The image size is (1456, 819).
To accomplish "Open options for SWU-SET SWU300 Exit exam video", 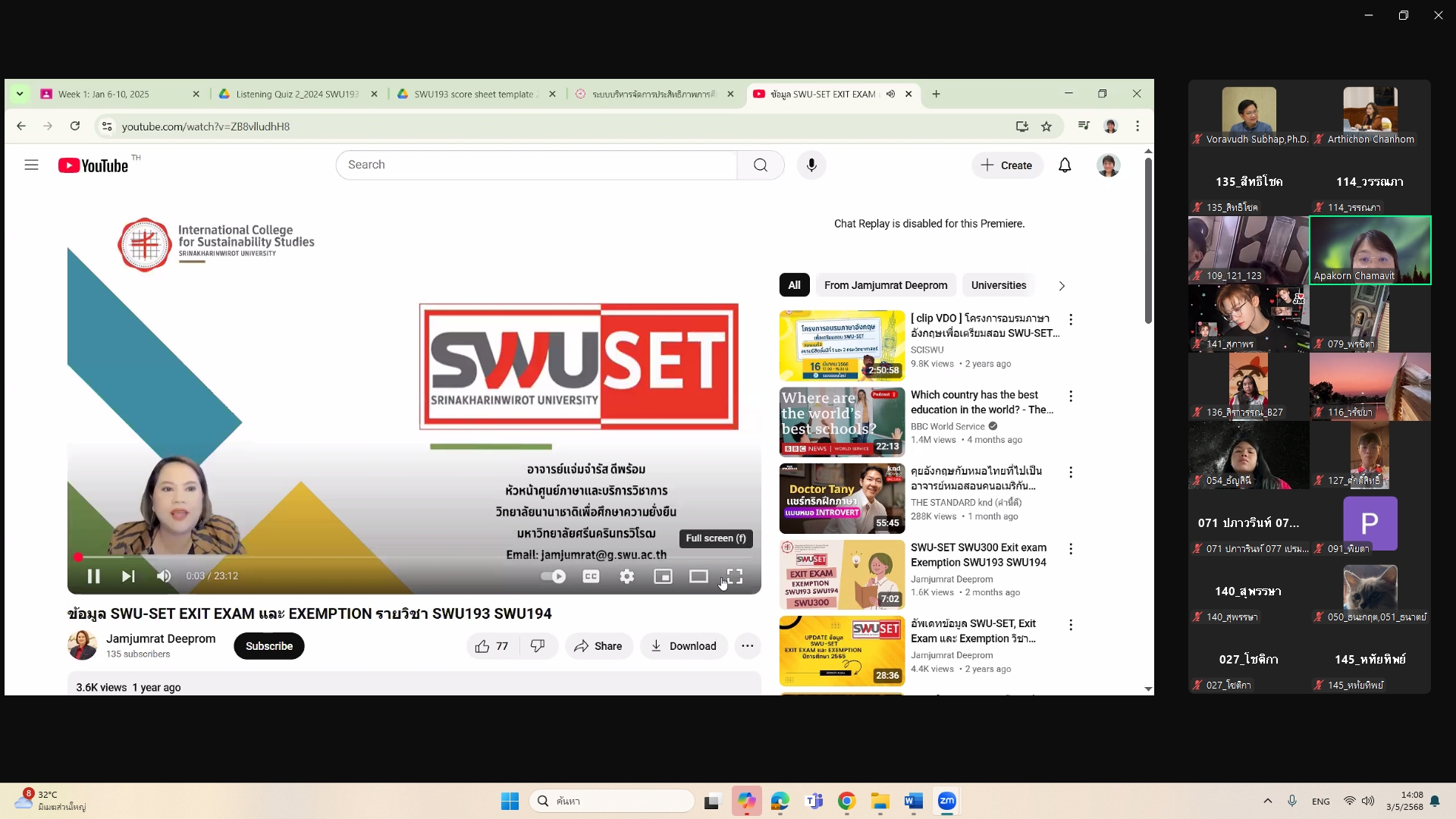I will pos(1071,549).
